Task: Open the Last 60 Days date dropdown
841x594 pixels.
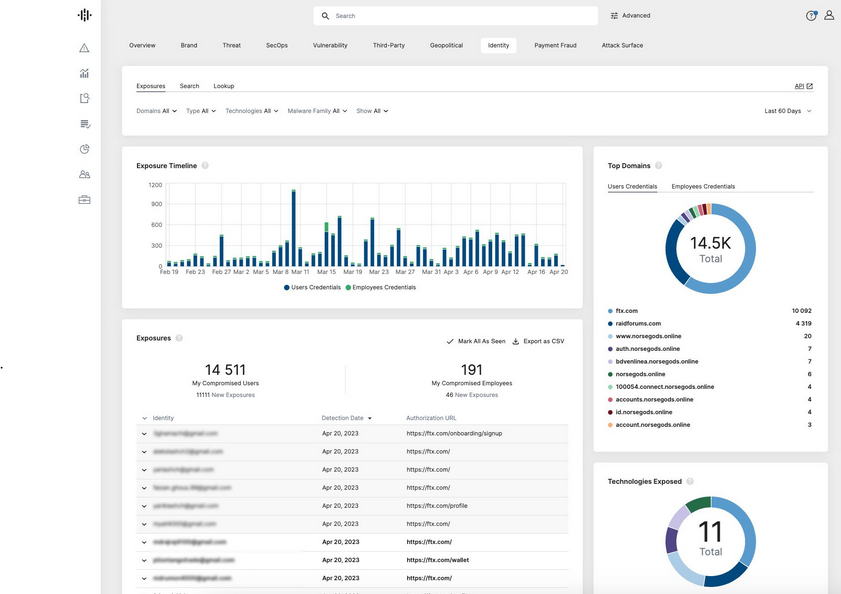Action: click(788, 111)
